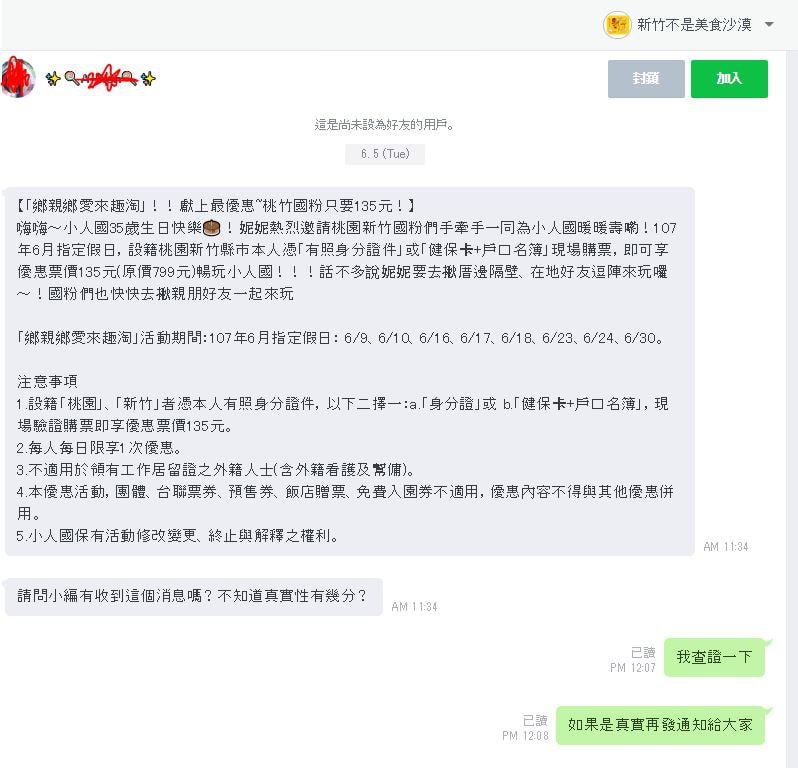Click the 已讀 read status at PM 12:08
Image resolution: width=798 pixels, height=768 pixels.
(x=535, y=720)
